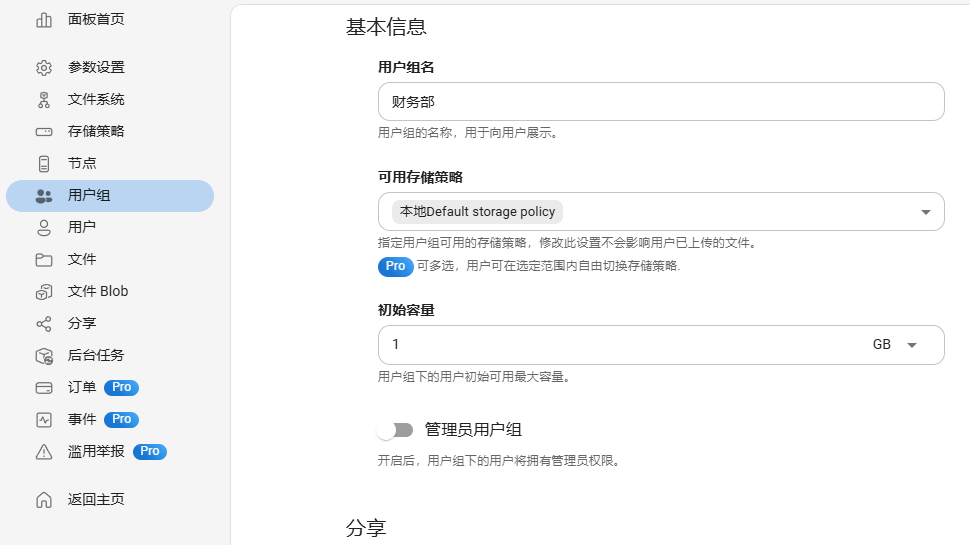Click the single person icon for 用户
The width and height of the screenshot is (970, 545).
point(44,228)
